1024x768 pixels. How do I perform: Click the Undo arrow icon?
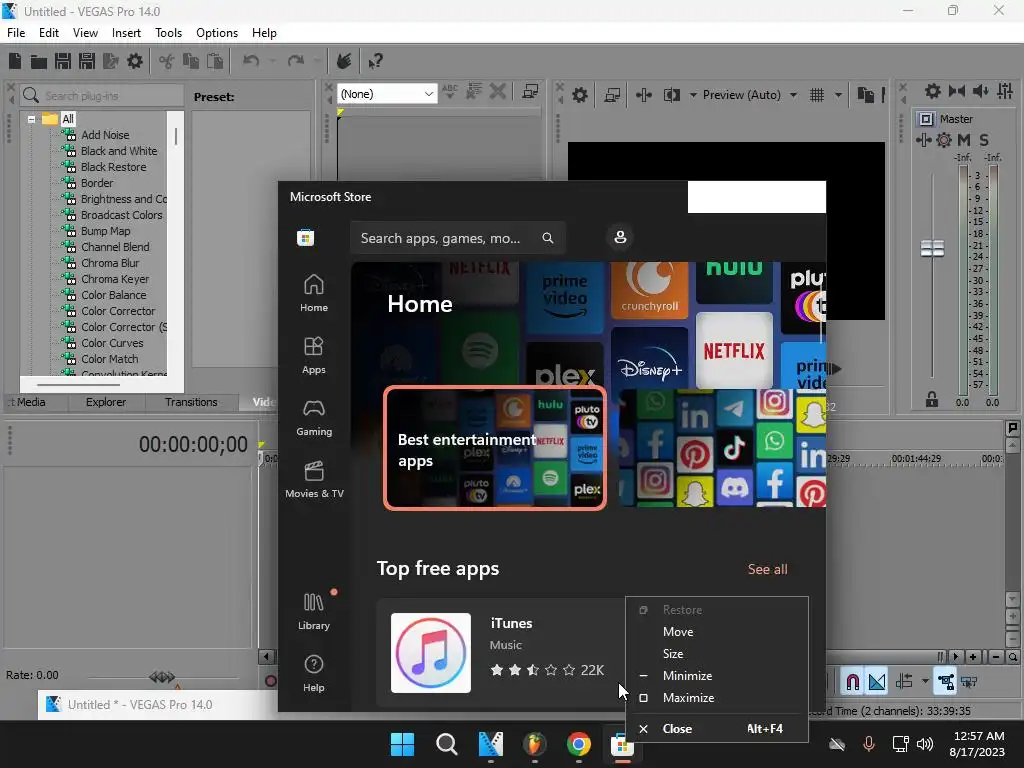tap(251, 61)
